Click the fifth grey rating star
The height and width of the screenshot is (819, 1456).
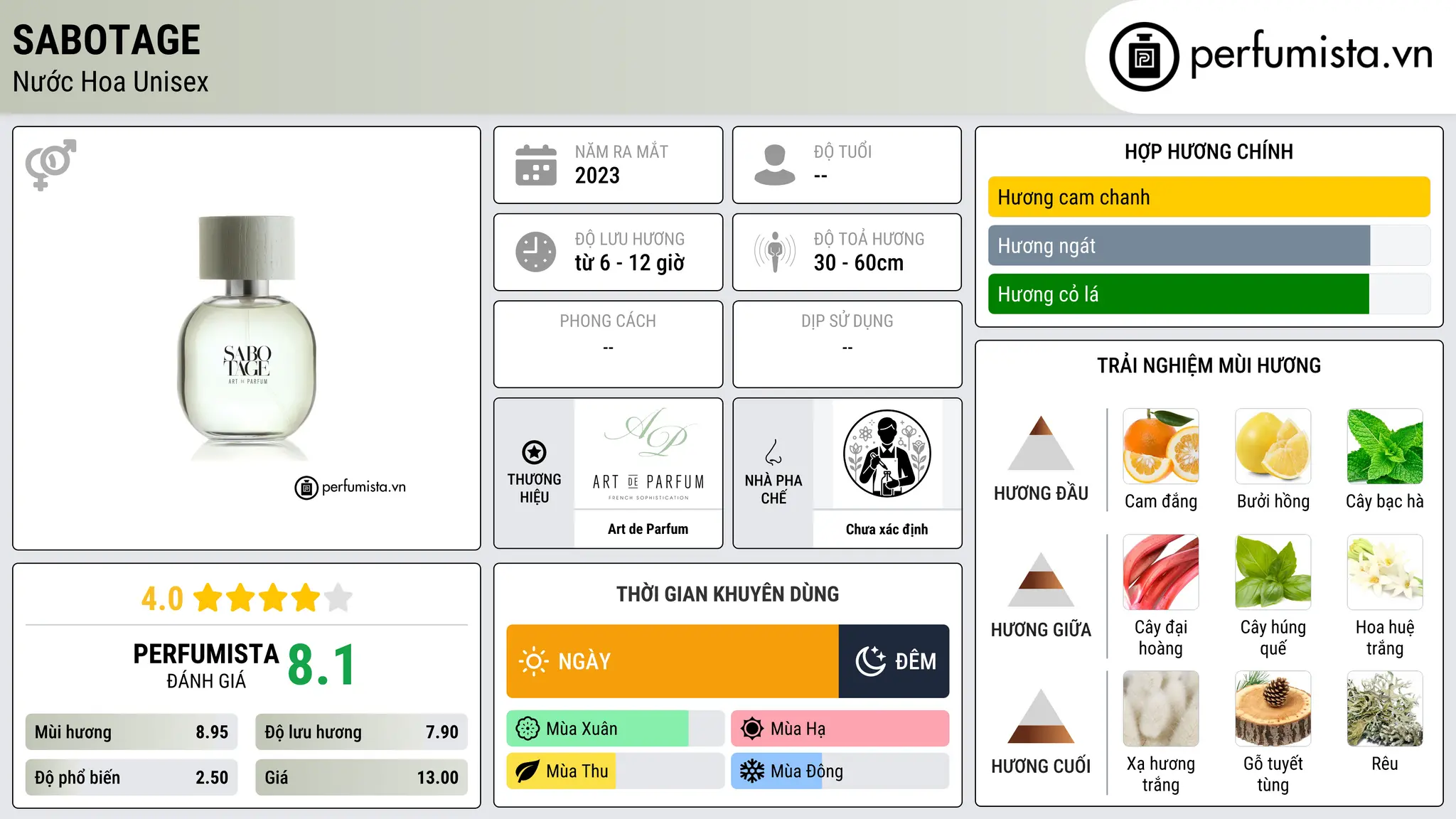click(338, 598)
